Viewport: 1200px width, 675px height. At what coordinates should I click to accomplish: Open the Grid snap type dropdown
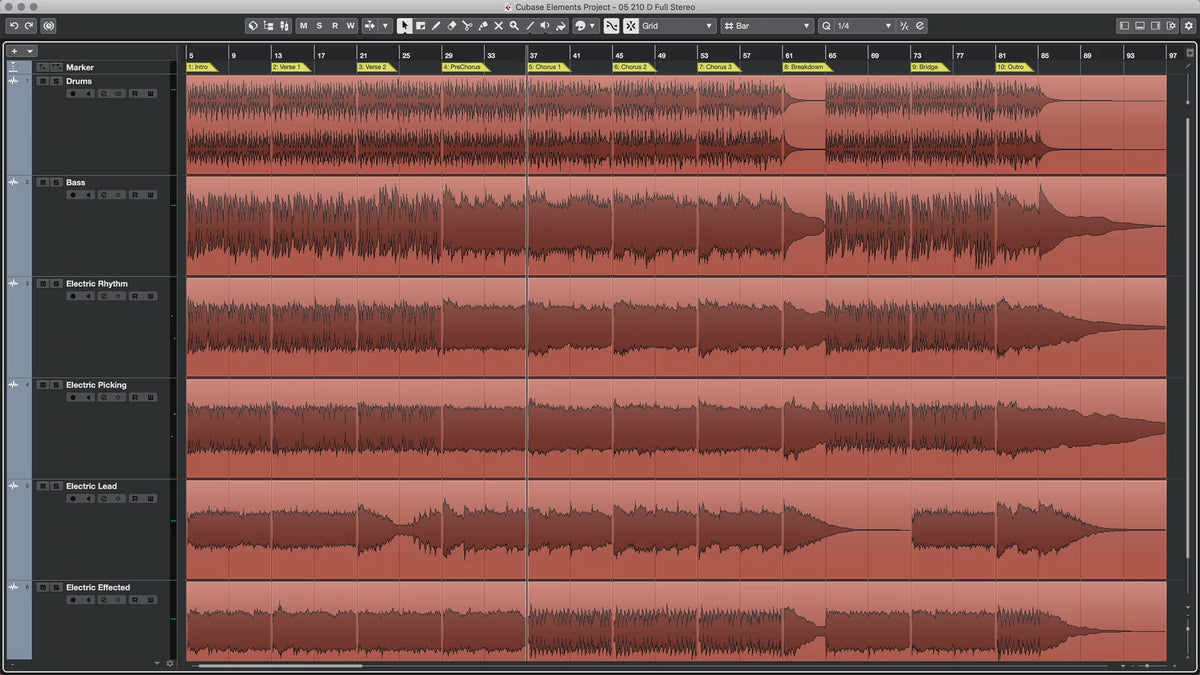[x=677, y=26]
